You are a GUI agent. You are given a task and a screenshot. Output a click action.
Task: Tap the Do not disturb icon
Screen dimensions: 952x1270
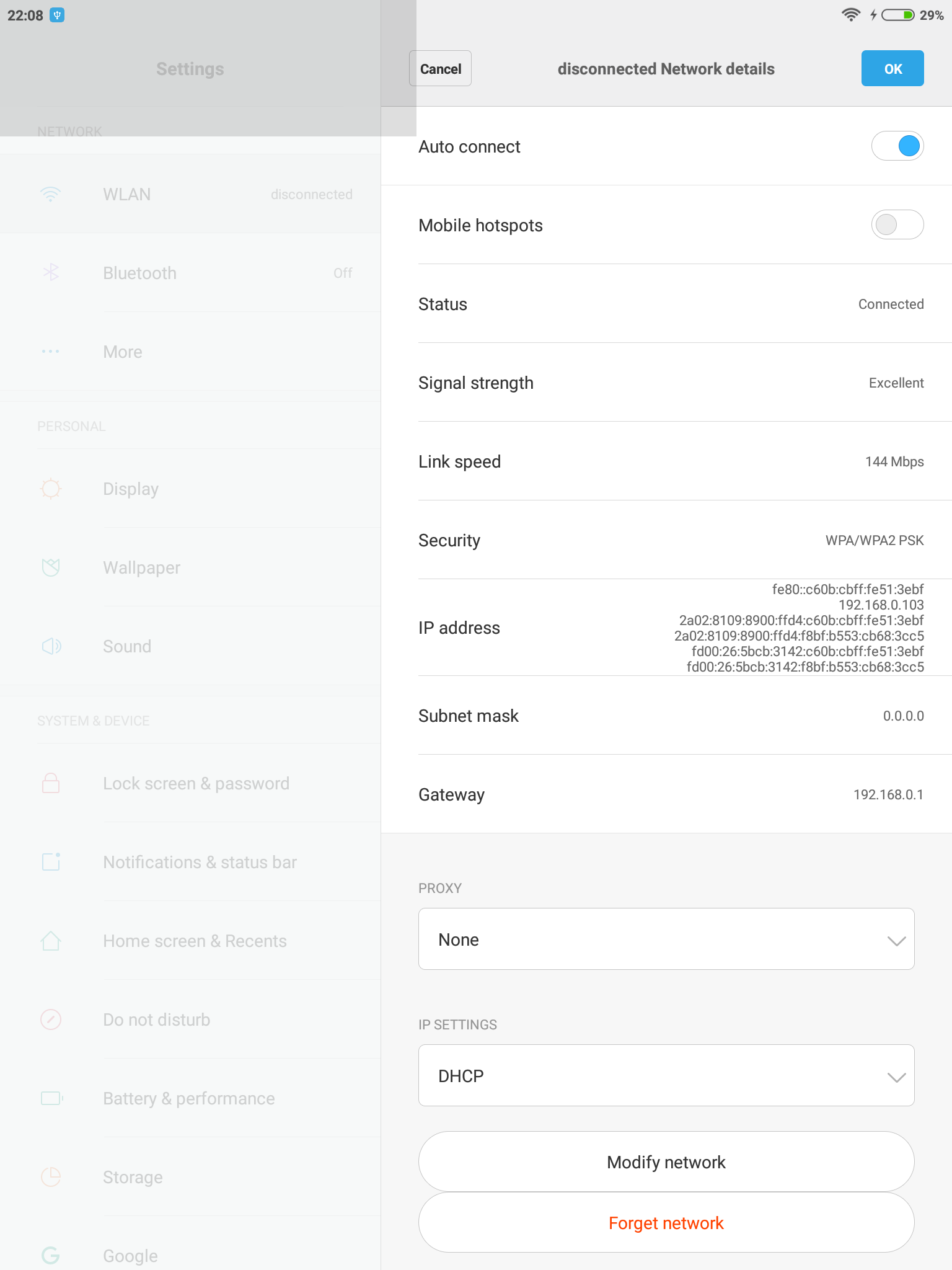coord(50,1019)
